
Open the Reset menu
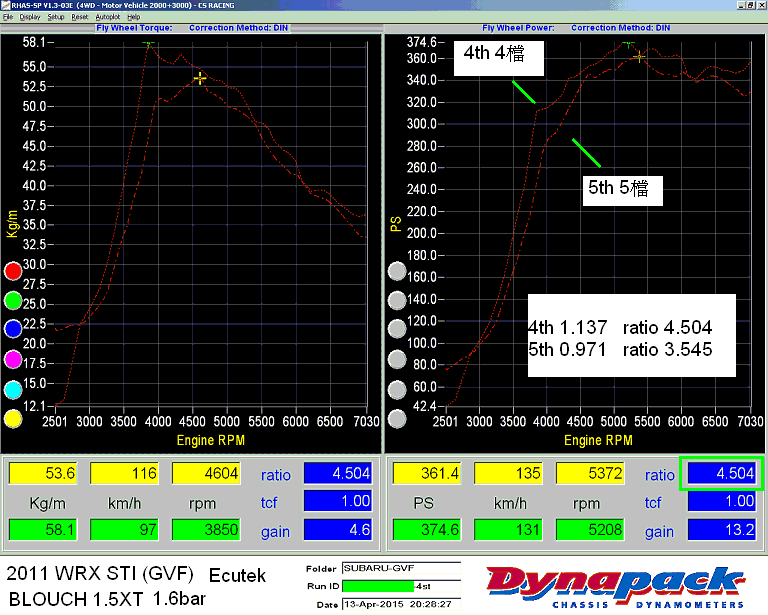[79, 17]
